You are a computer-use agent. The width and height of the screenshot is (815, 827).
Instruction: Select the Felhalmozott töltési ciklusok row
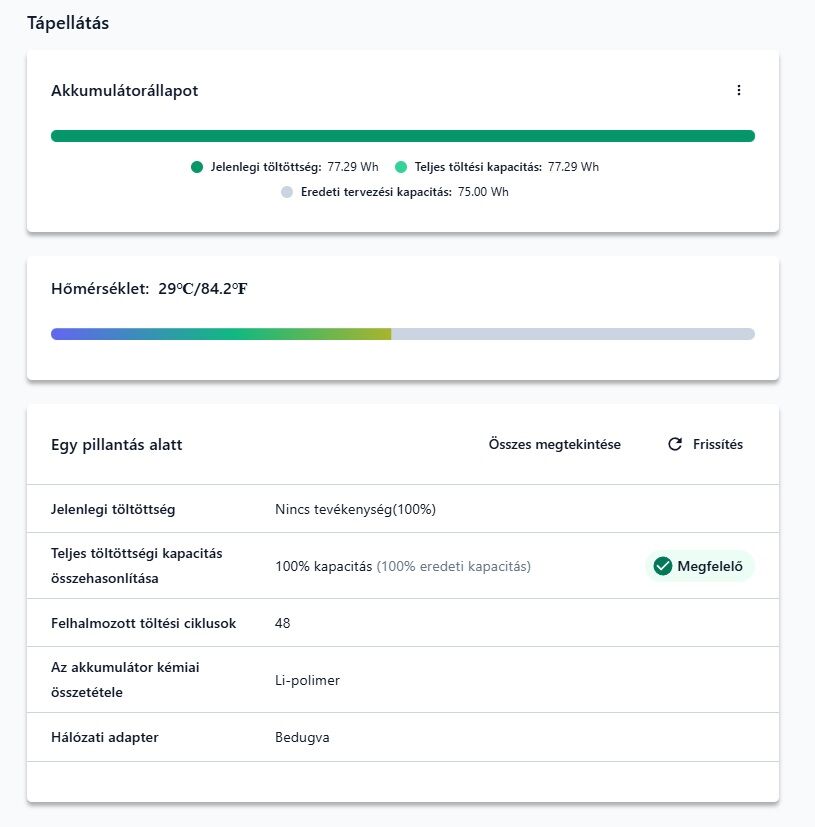[x=402, y=623]
